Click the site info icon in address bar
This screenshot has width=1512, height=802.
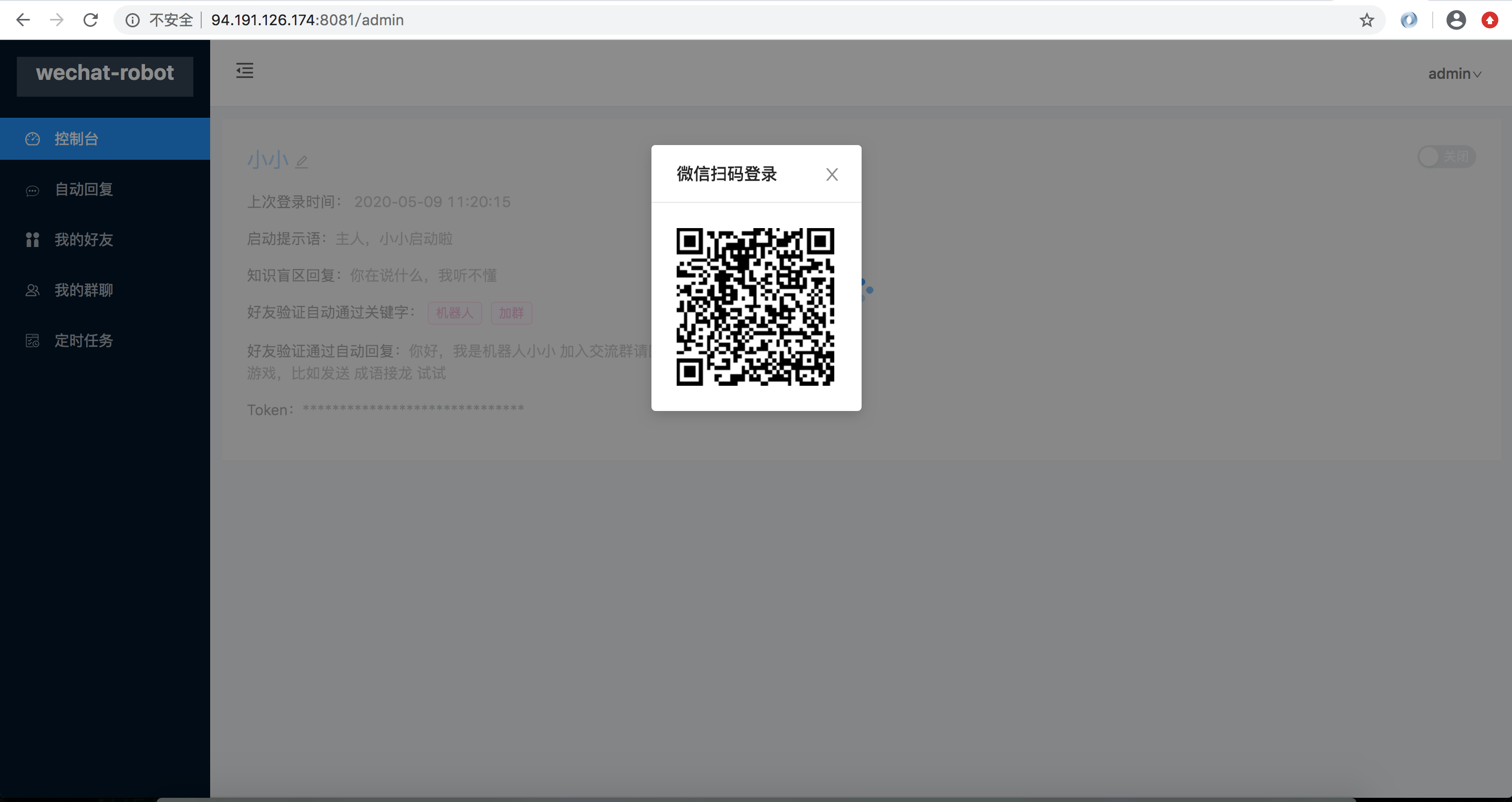(132, 20)
